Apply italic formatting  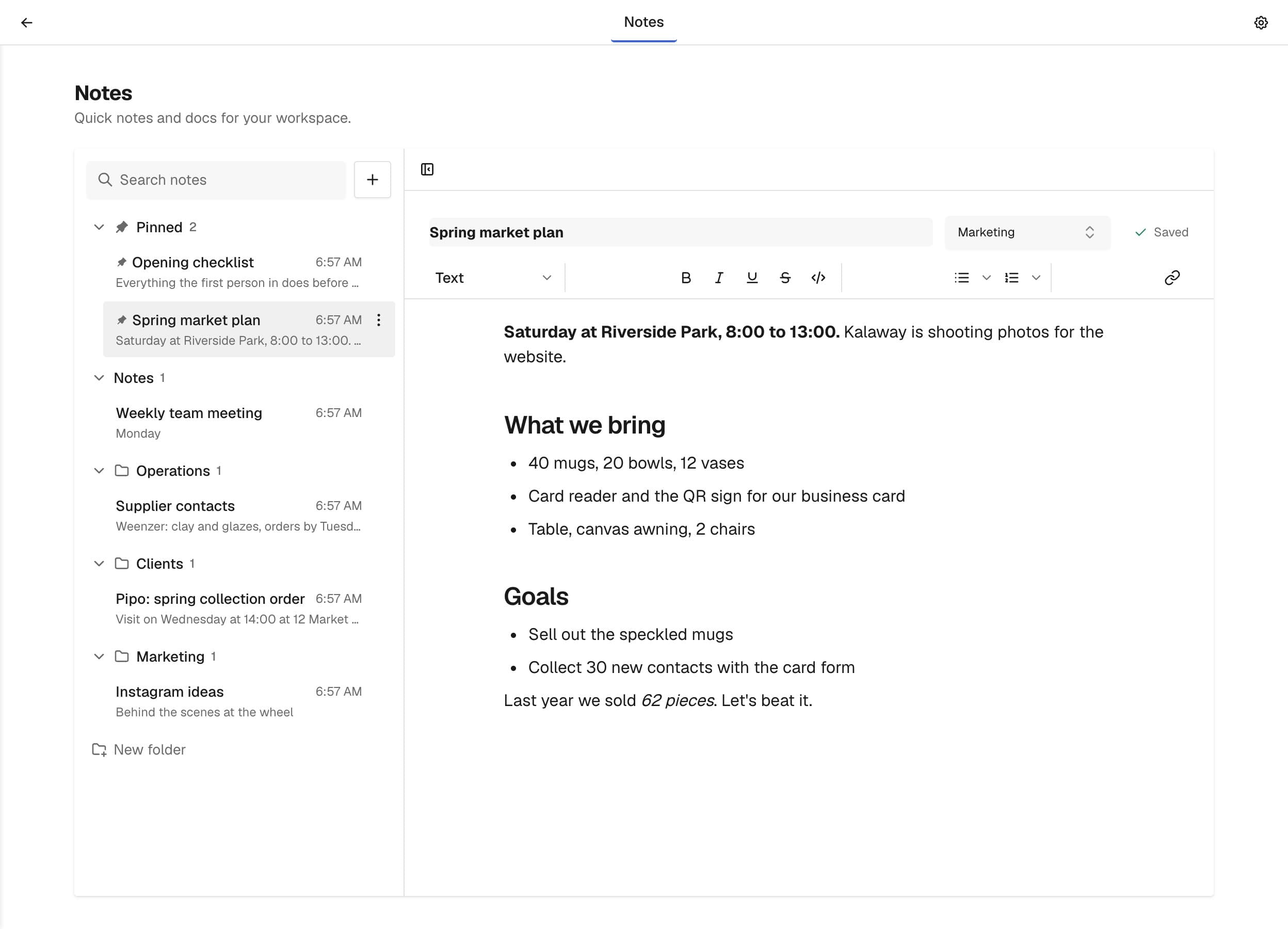click(718, 278)
